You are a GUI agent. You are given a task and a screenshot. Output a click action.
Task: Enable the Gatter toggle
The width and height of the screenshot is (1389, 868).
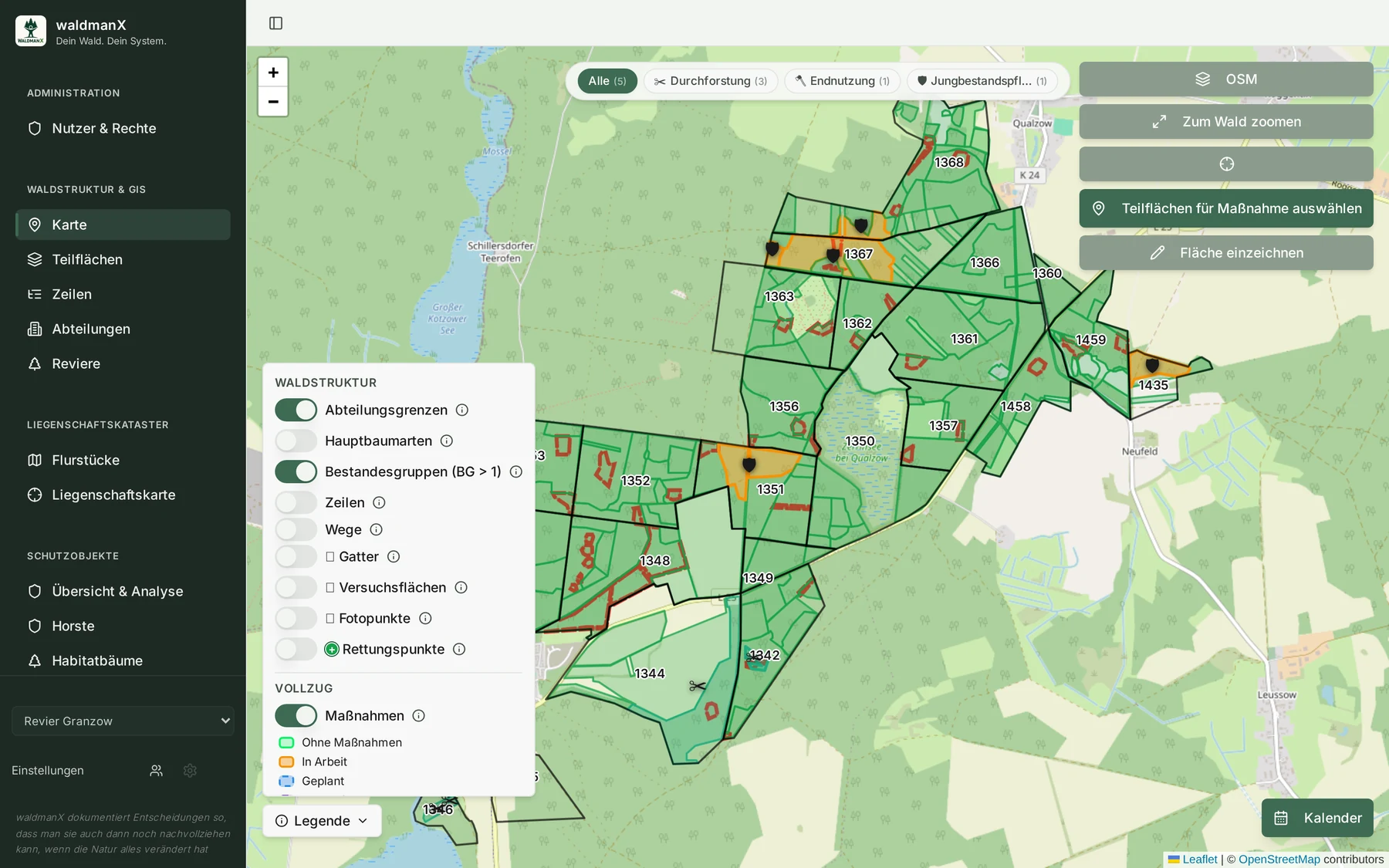(296, 556)
